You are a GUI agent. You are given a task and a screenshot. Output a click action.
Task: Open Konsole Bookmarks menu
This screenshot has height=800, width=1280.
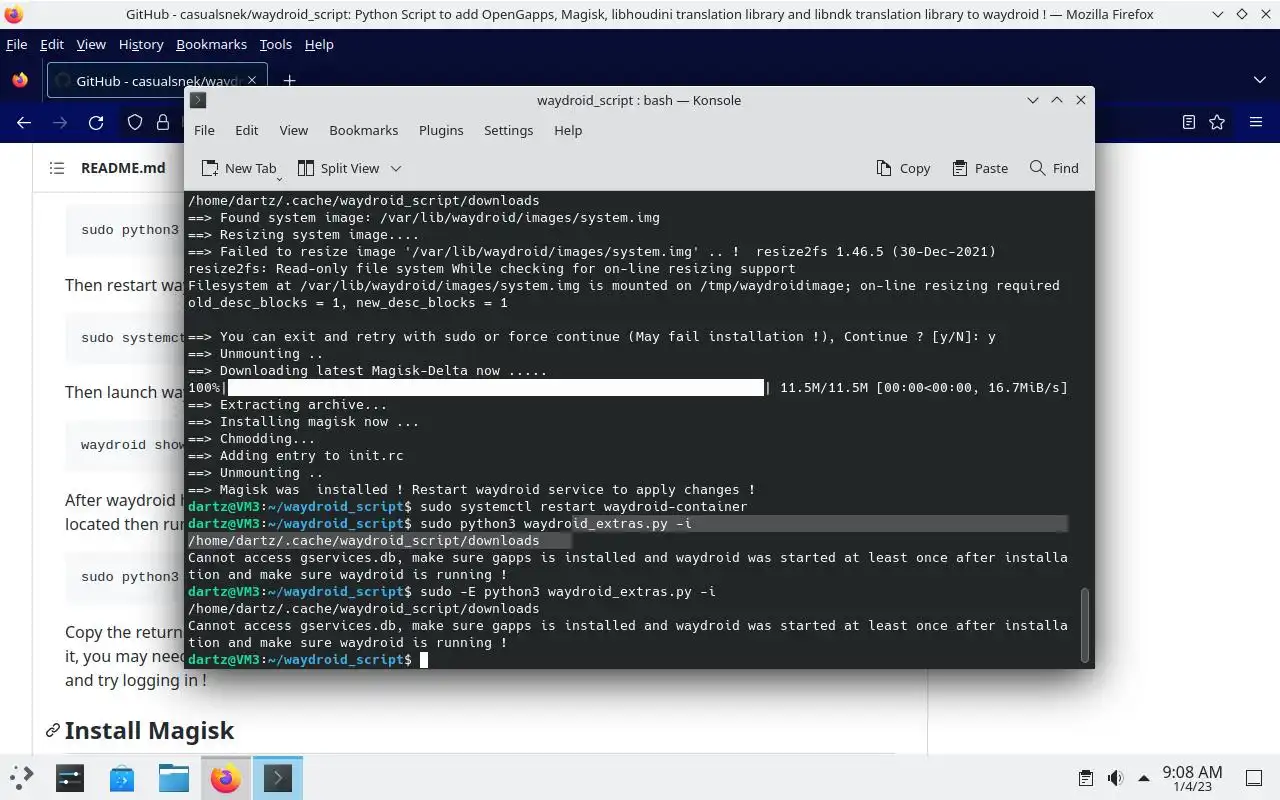point(363,130)
